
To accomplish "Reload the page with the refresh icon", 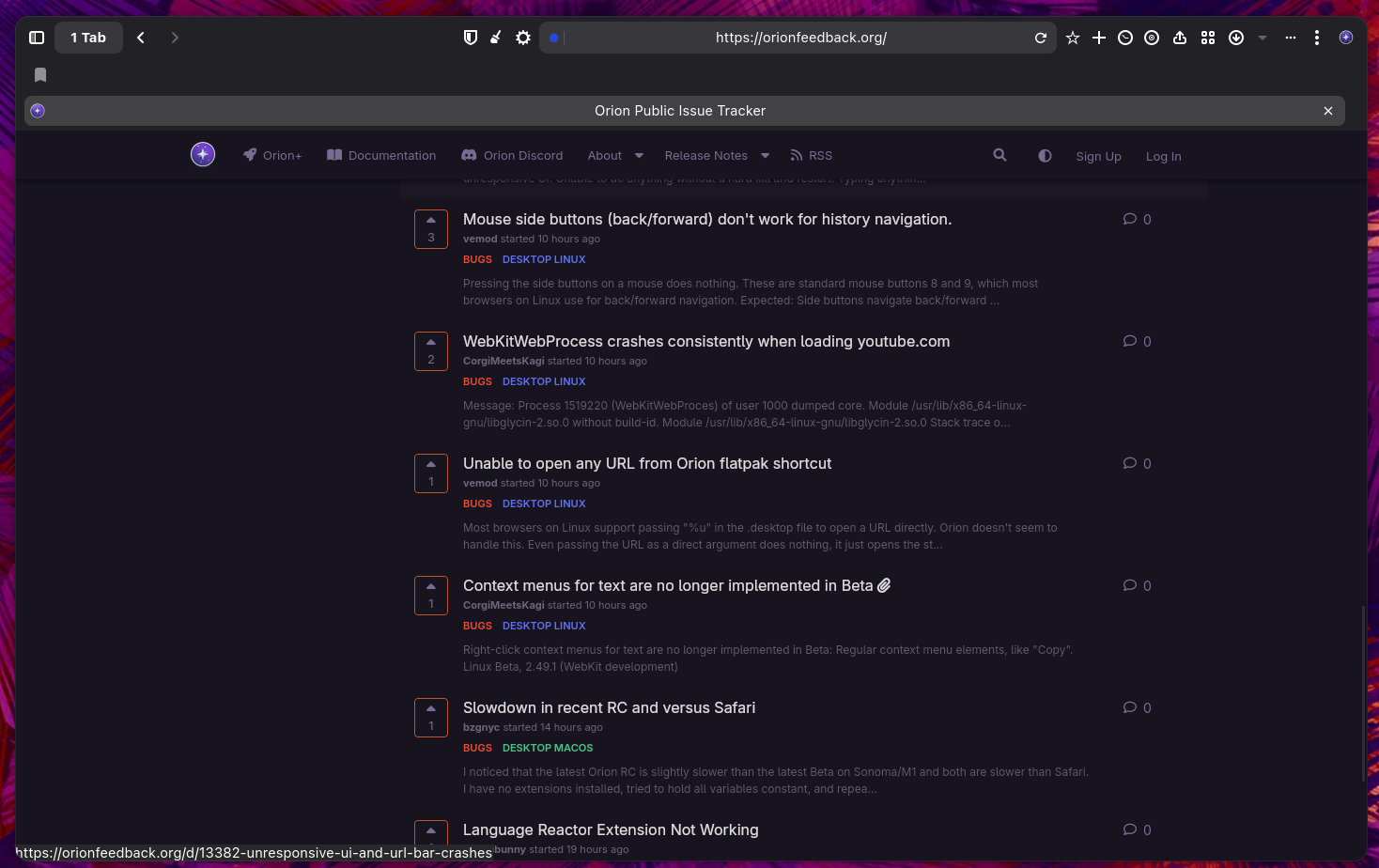I will pyautogui.click(x=1041, y=38).
